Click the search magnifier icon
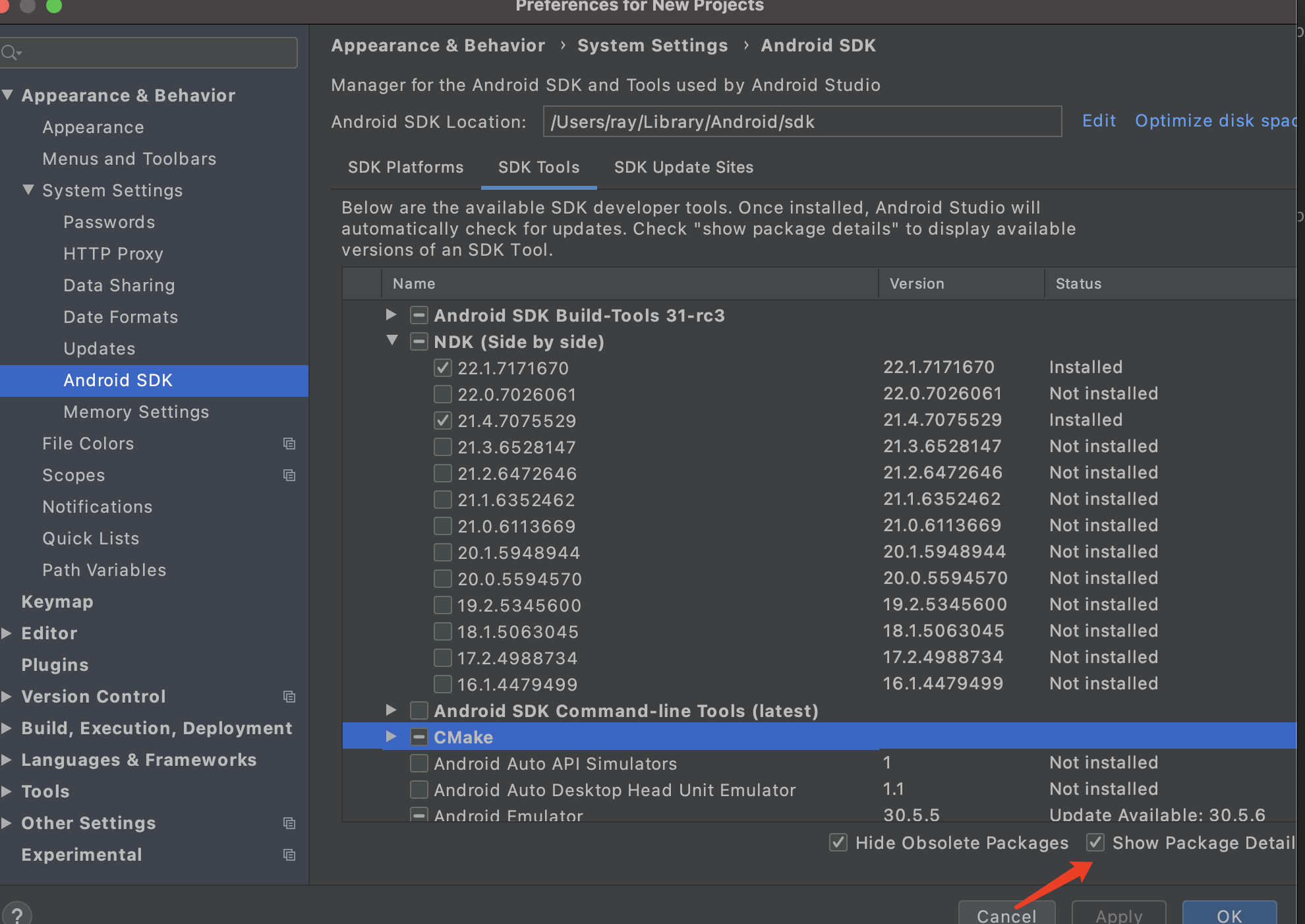1305x924 pixels. 11,52
